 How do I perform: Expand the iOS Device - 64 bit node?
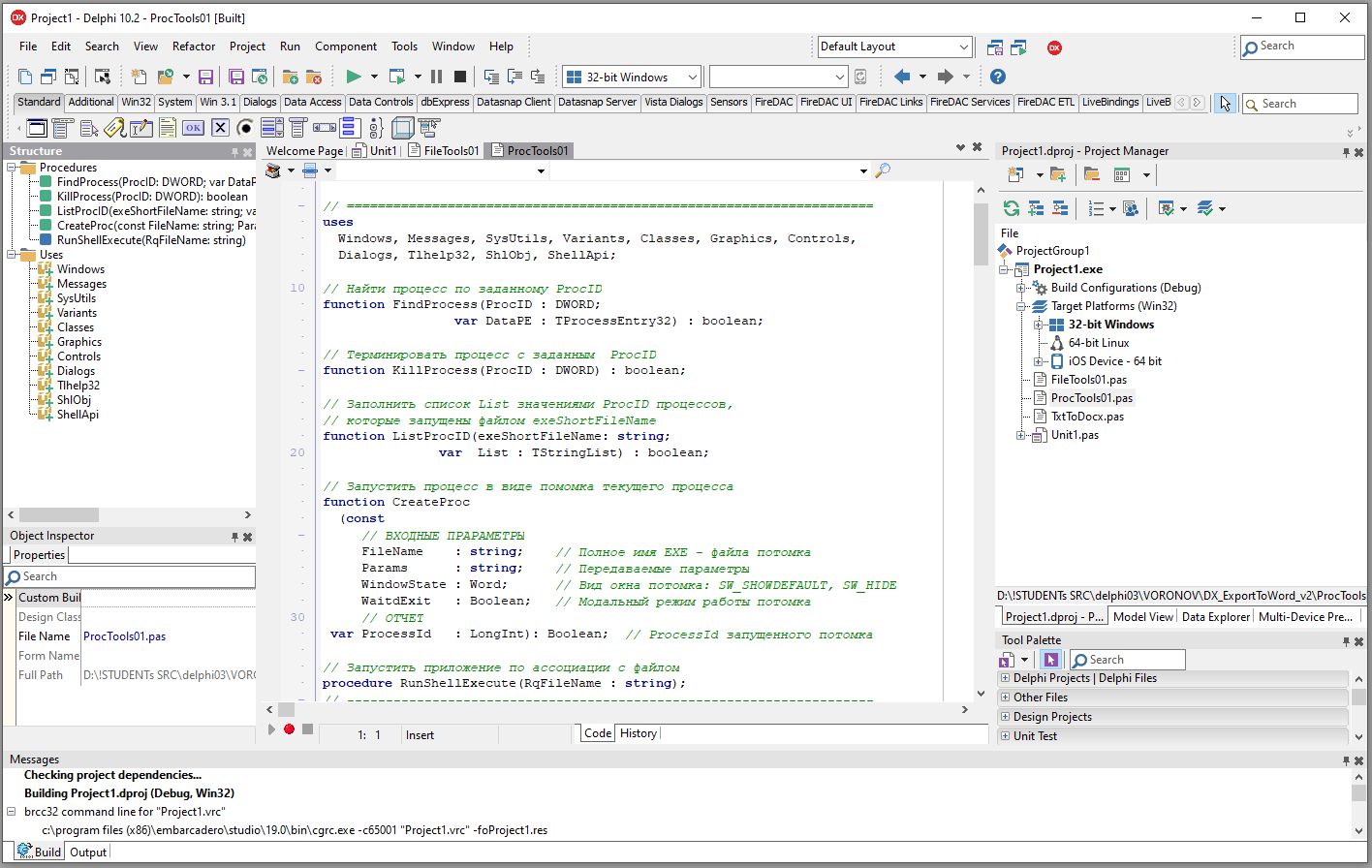(1038, 361)
